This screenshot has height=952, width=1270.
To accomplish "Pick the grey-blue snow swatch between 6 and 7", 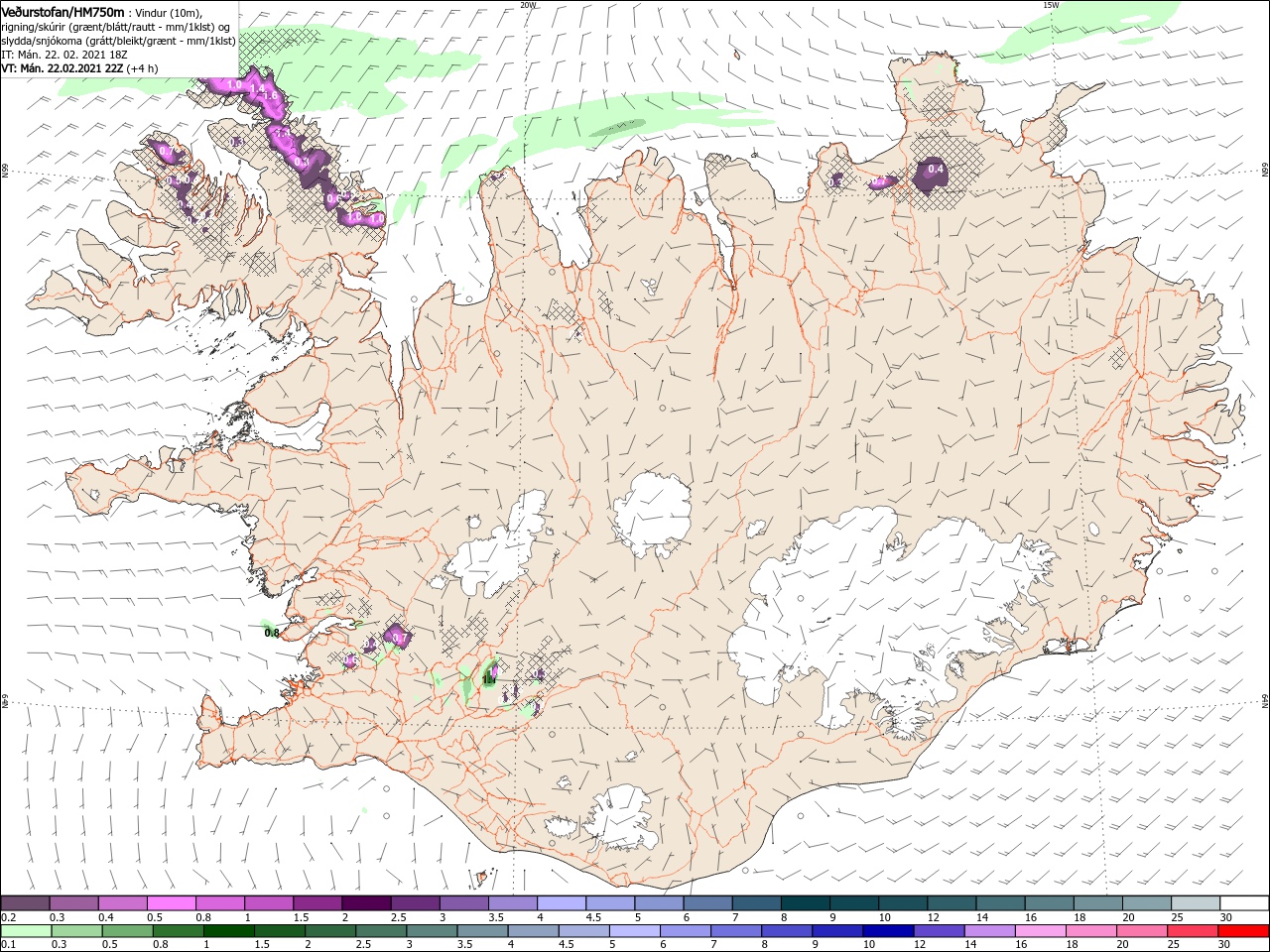I will click(707, 903).
